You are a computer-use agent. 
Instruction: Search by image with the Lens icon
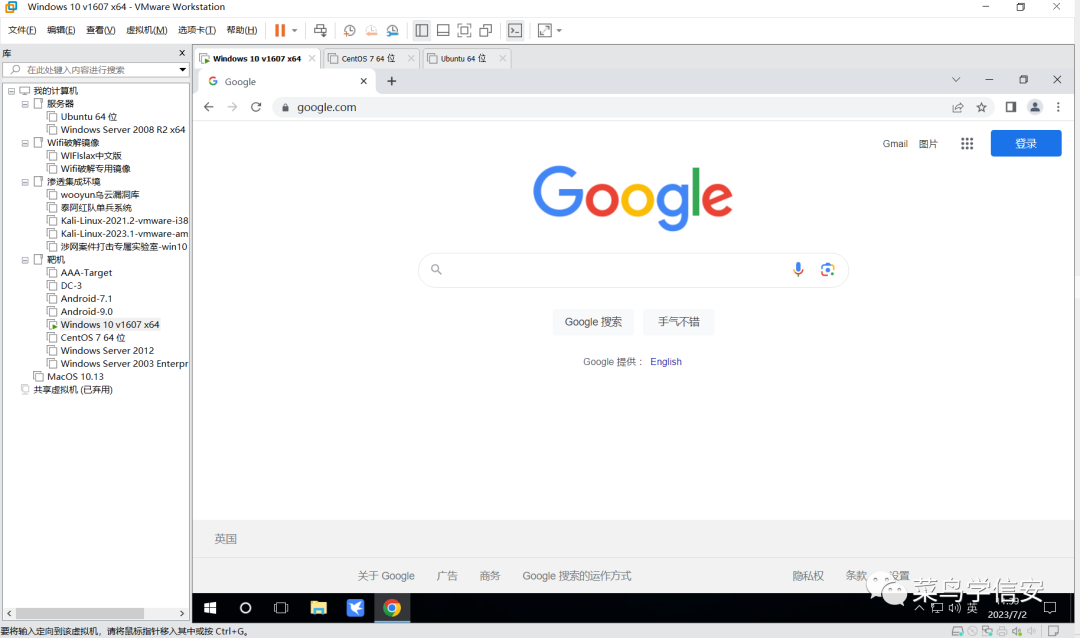(x=827, y=270)
